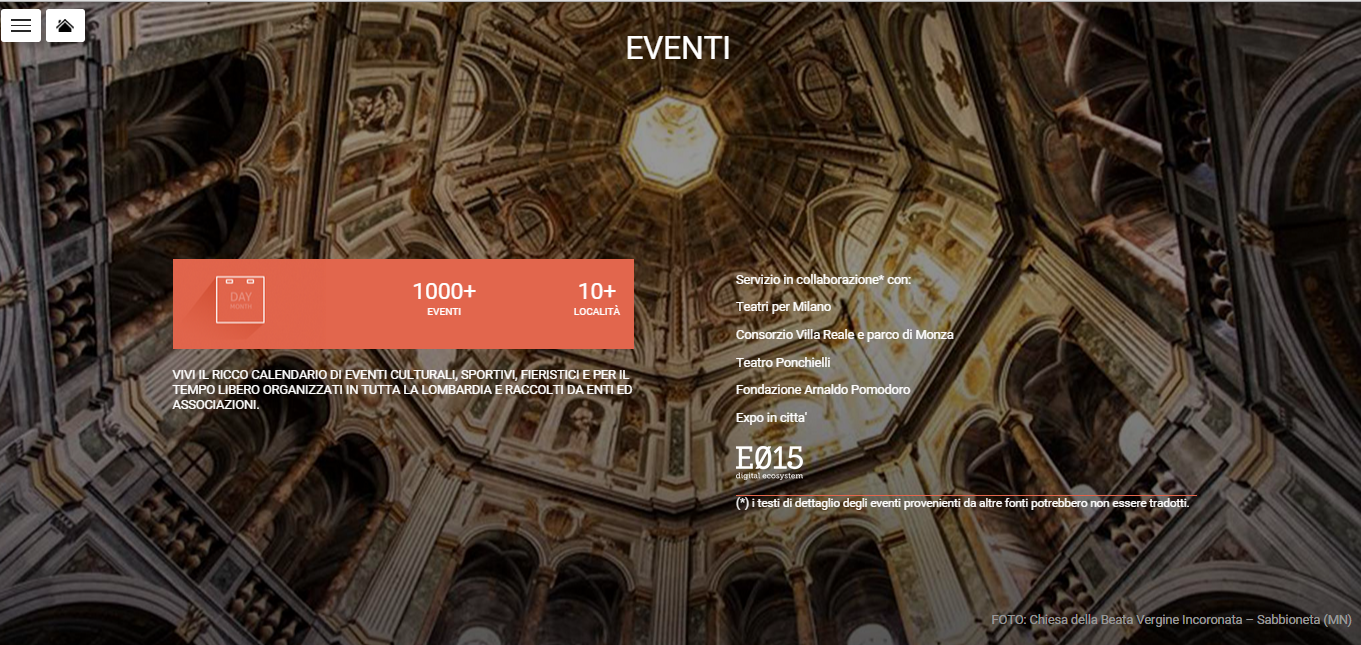
Task: Click the E015 digital ecosystem logo
Action: [x=769, y=461]
